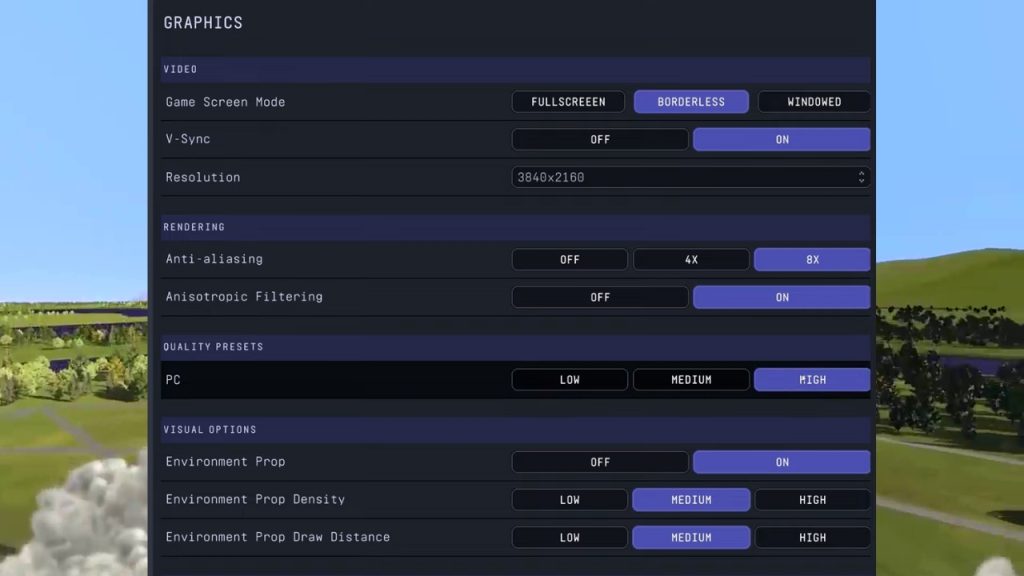The width and height of the screenshot is (1024, 576).
Task: Click the Resolution dropdown arrow stepper
Action: pyautogui.click(x=861, y=177)
